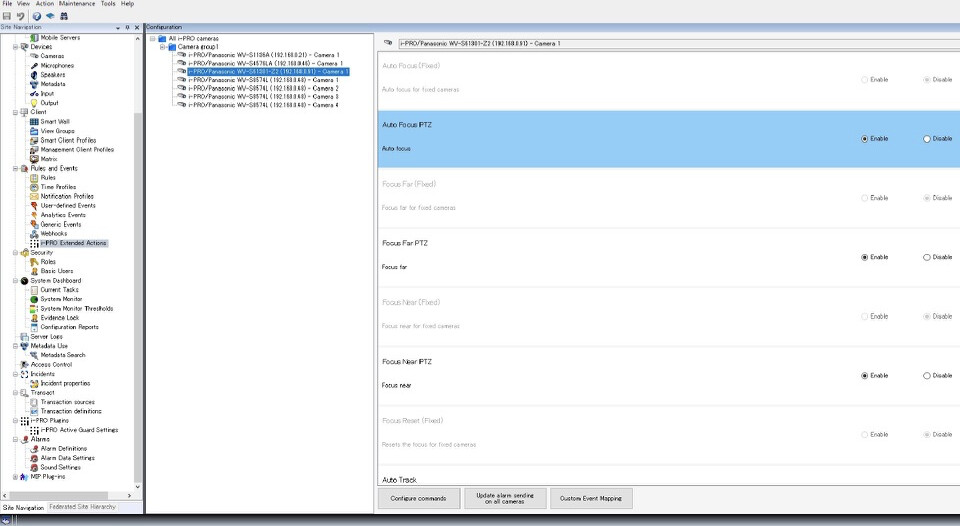The image size is (960, 526).
Task: Click the Transaction sources icon
Action: point(34,402)
